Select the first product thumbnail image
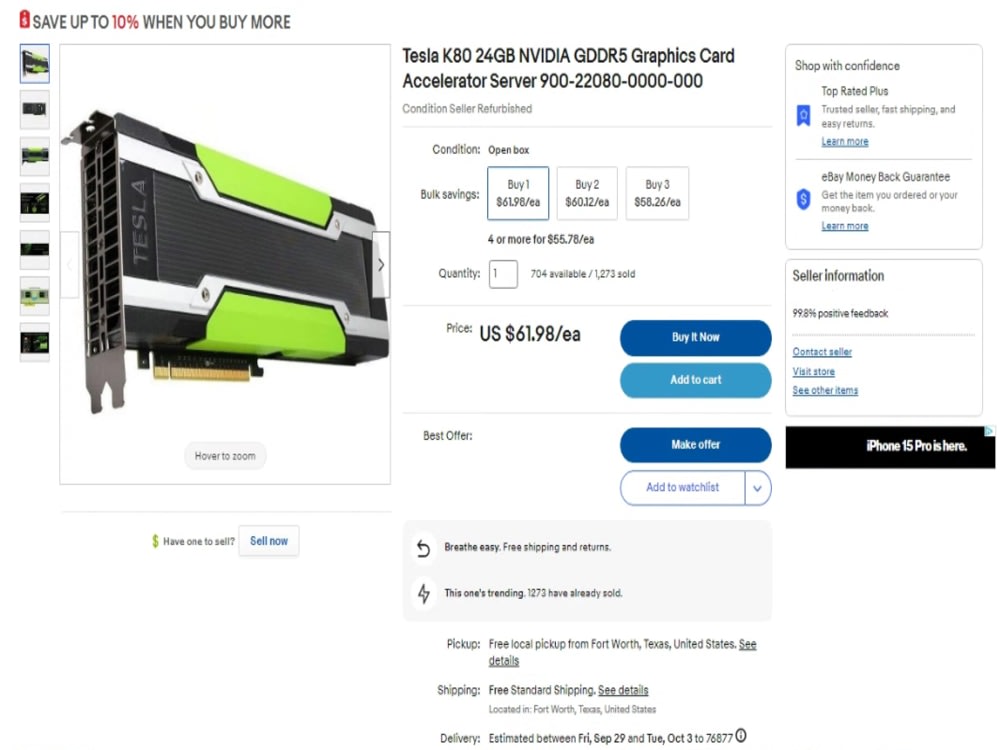Image resolution: width=1000 pixels, height=750 pixels. pyautogui.click(x=34, y=64)
